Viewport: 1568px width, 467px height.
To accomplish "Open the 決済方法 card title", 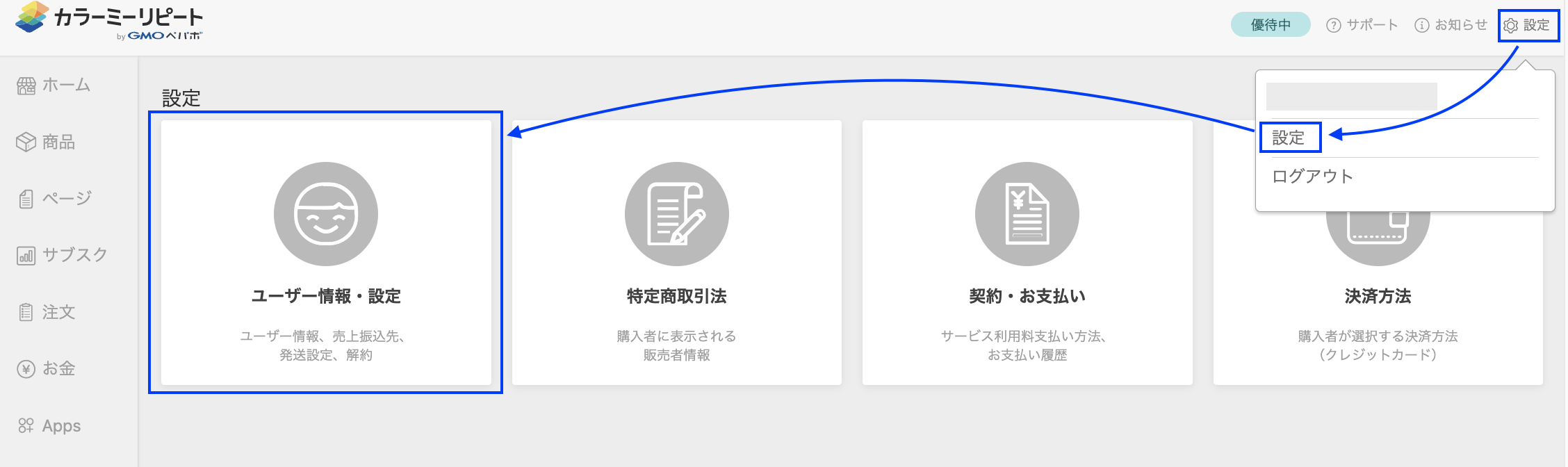I will point(1378,296).
